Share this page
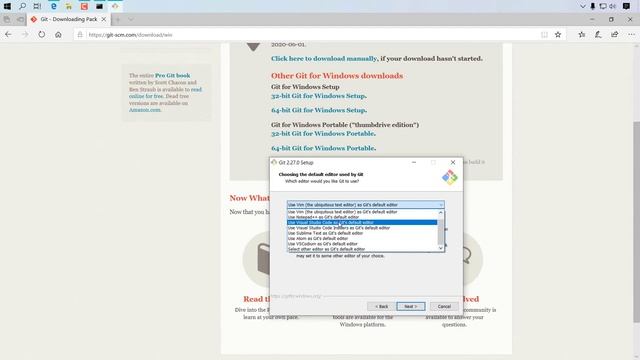This screenshot has width=640, height=360. pyautogui.click(x=614, y=35)
